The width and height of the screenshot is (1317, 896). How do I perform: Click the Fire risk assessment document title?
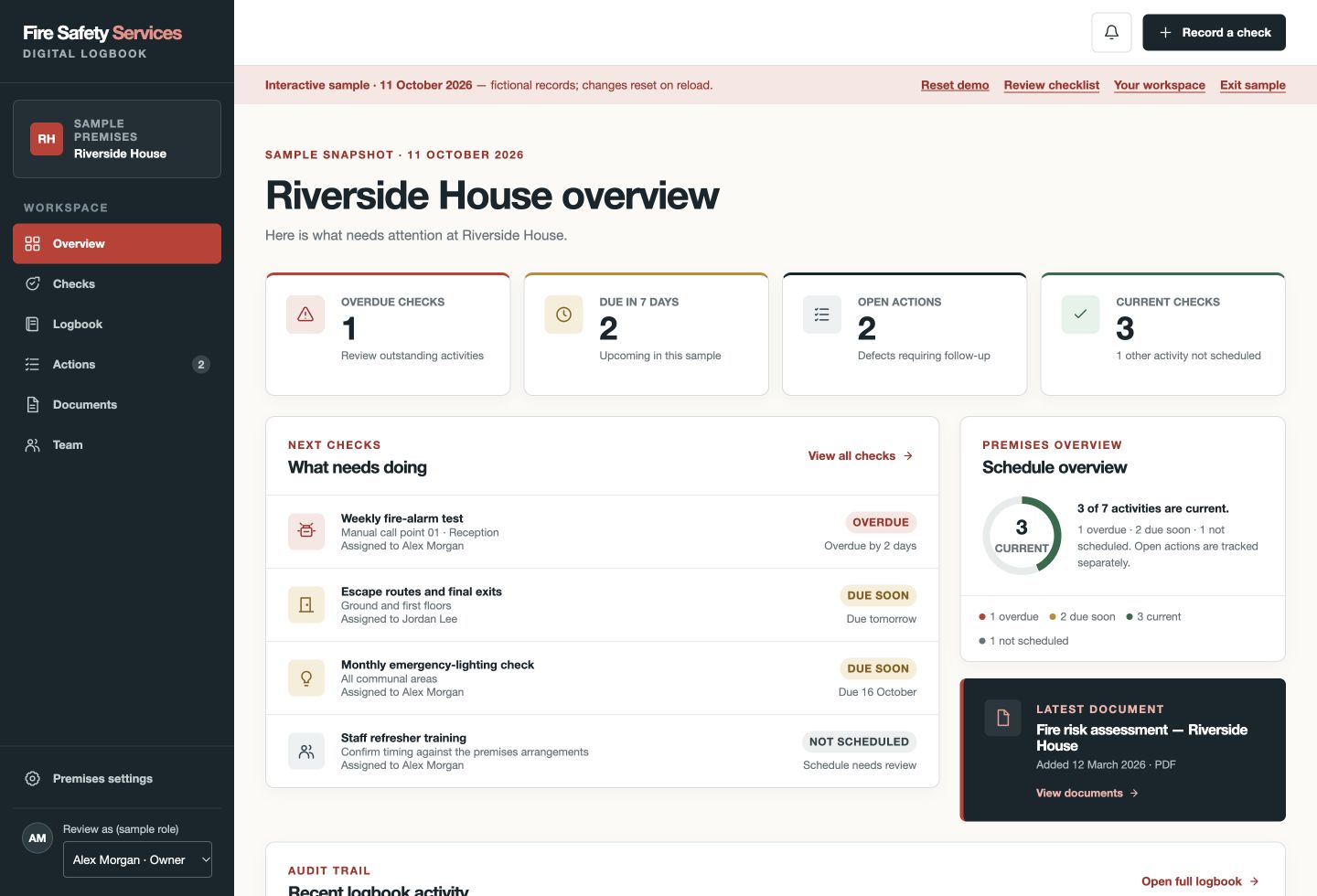pos(1141,737)
